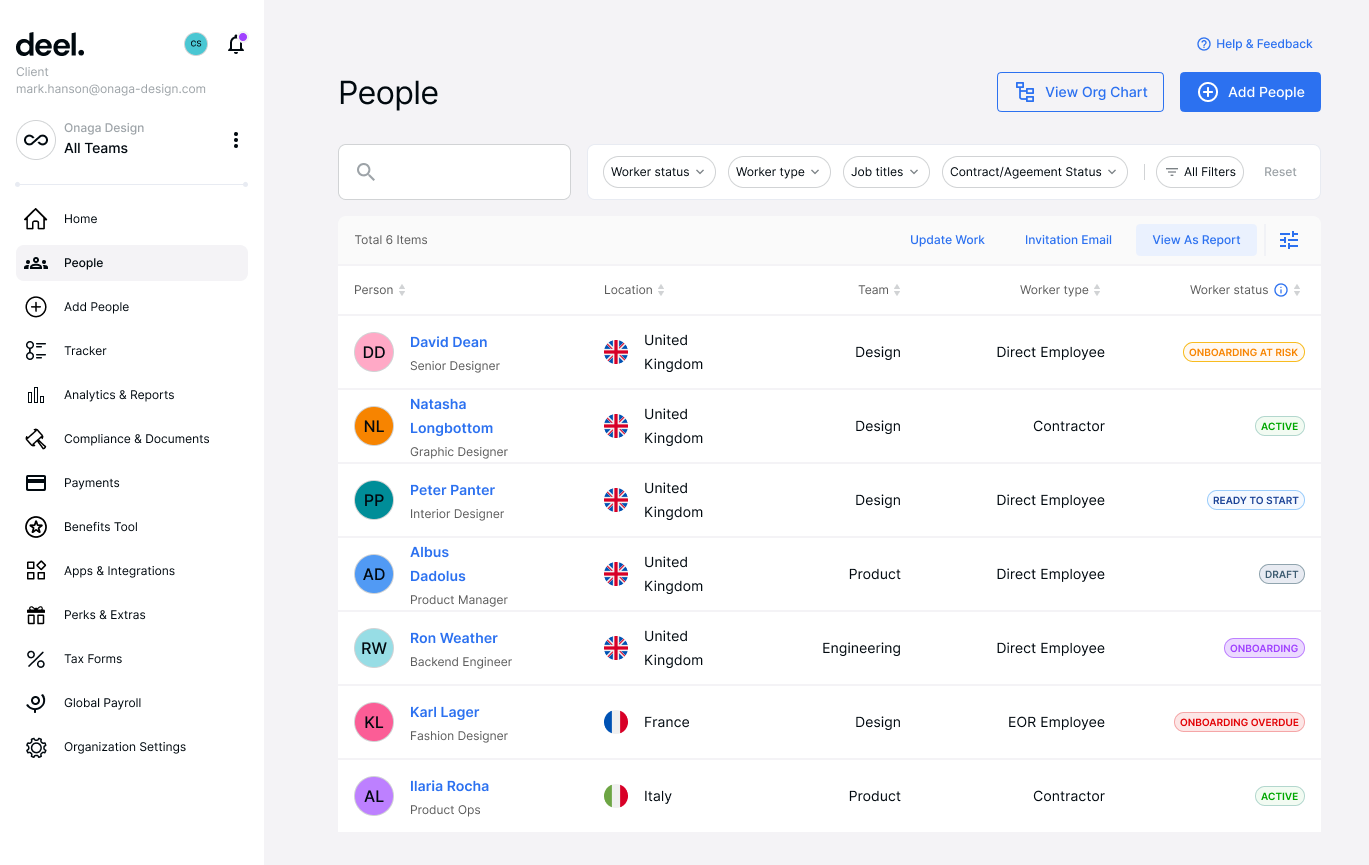Open the Onaga Design three-dot menu
Image resolution: width=1369 pixels, height=865 pixels.
236,140
